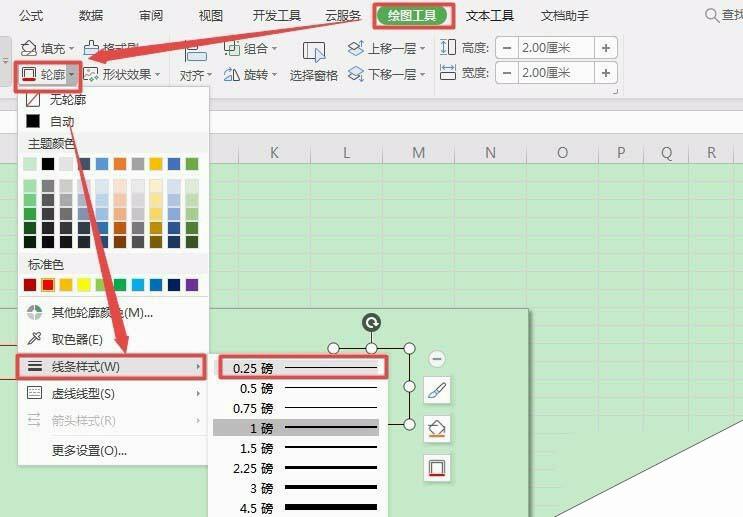The image size is (743, 517).
Task: Click the 旋转 rotate icon
Action: pyautogui.click(x=231, y=74)
